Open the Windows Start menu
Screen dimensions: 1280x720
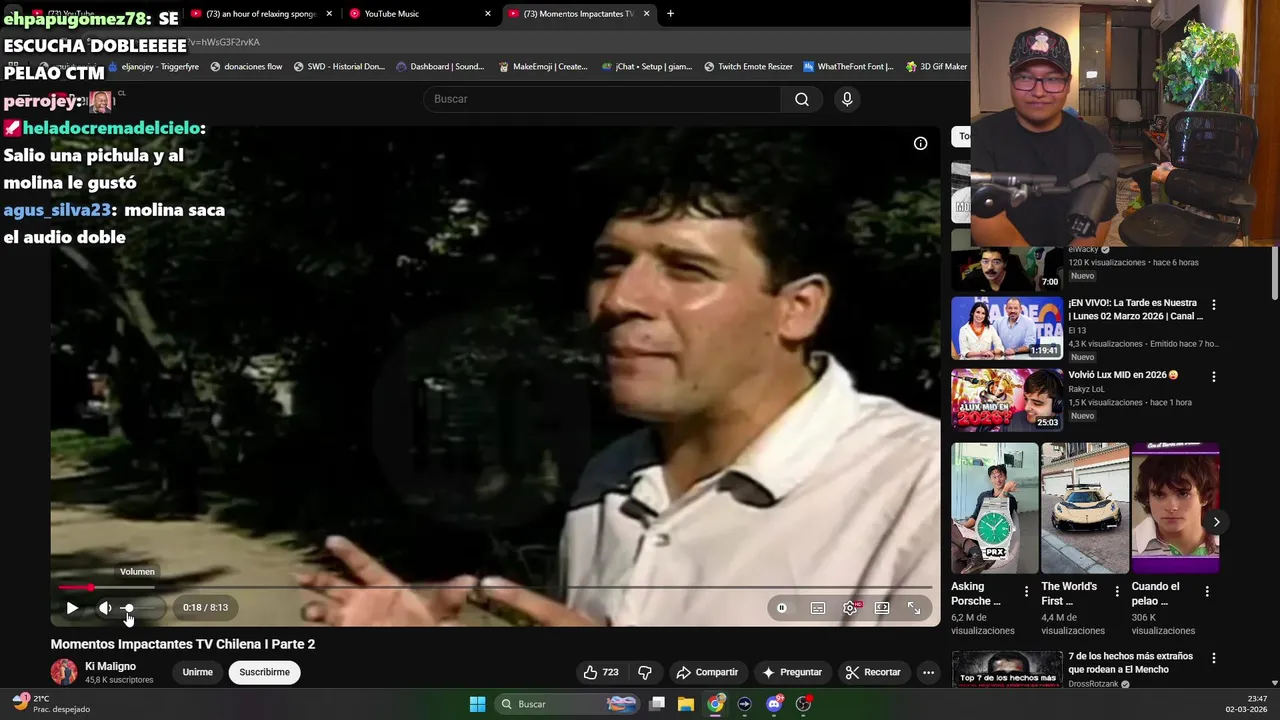[477, 704]
